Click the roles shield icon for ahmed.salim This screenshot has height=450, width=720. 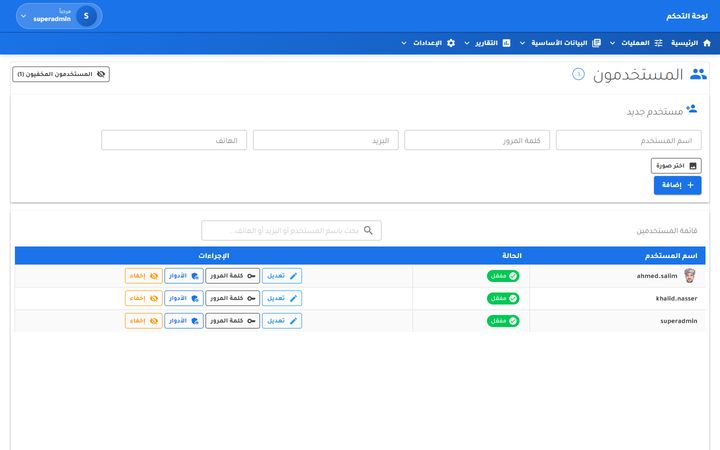pyautogui.click(x=195, y=276)
